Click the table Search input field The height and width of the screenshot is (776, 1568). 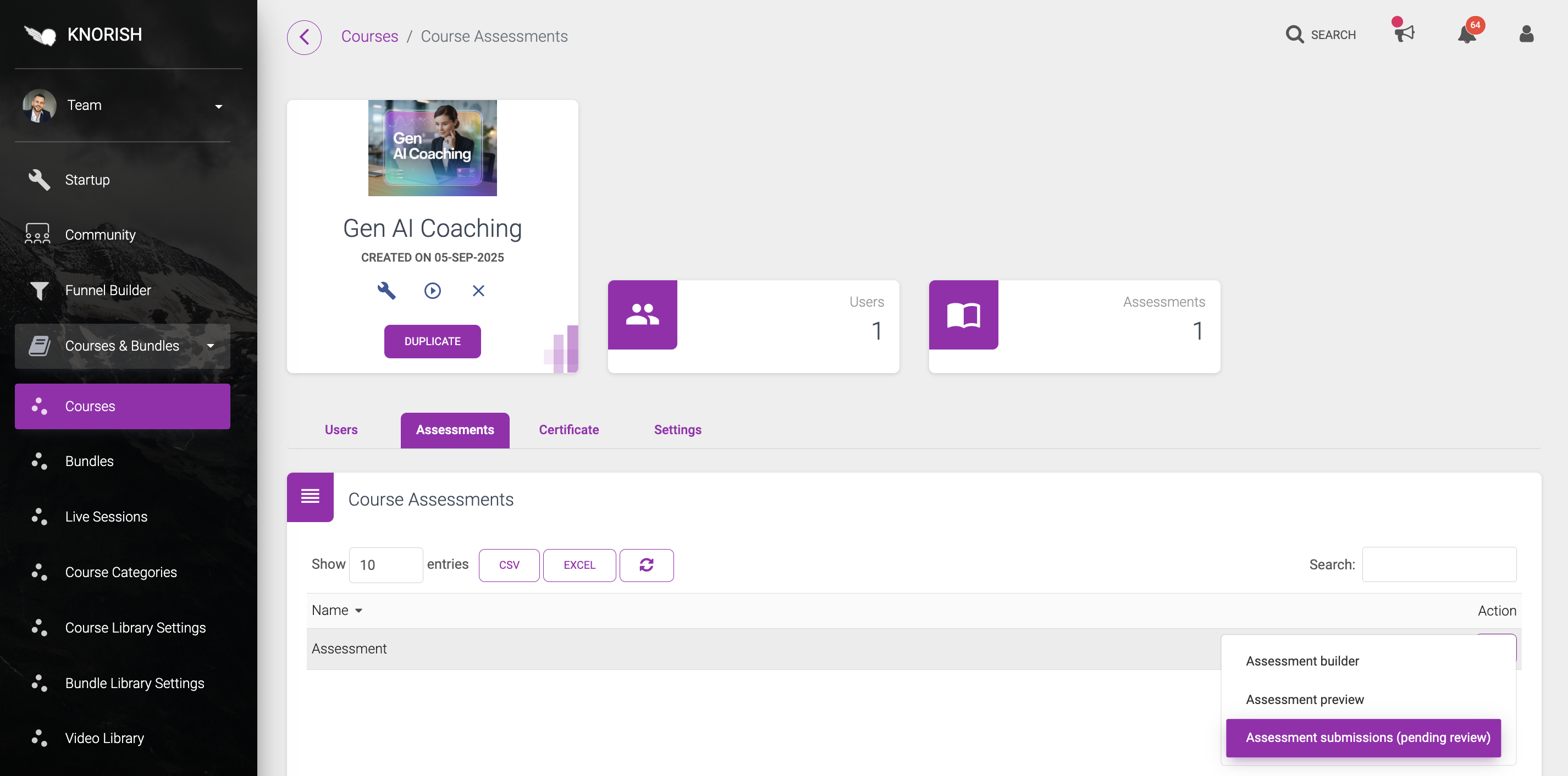(1438, 564)
